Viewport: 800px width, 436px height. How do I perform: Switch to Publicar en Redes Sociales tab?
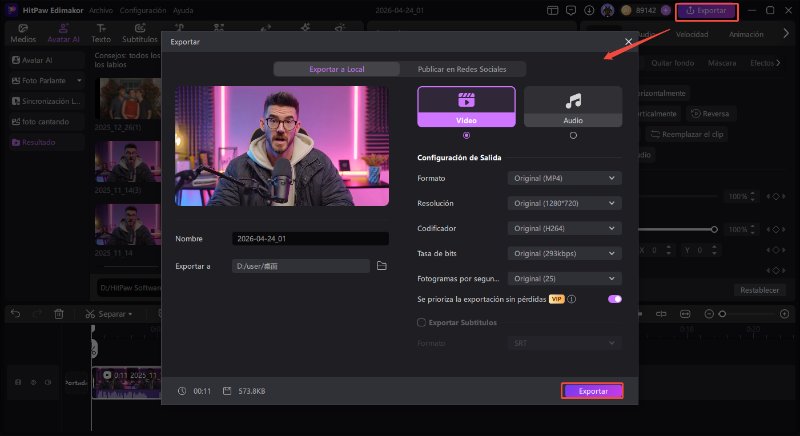[x=462, y=69]
